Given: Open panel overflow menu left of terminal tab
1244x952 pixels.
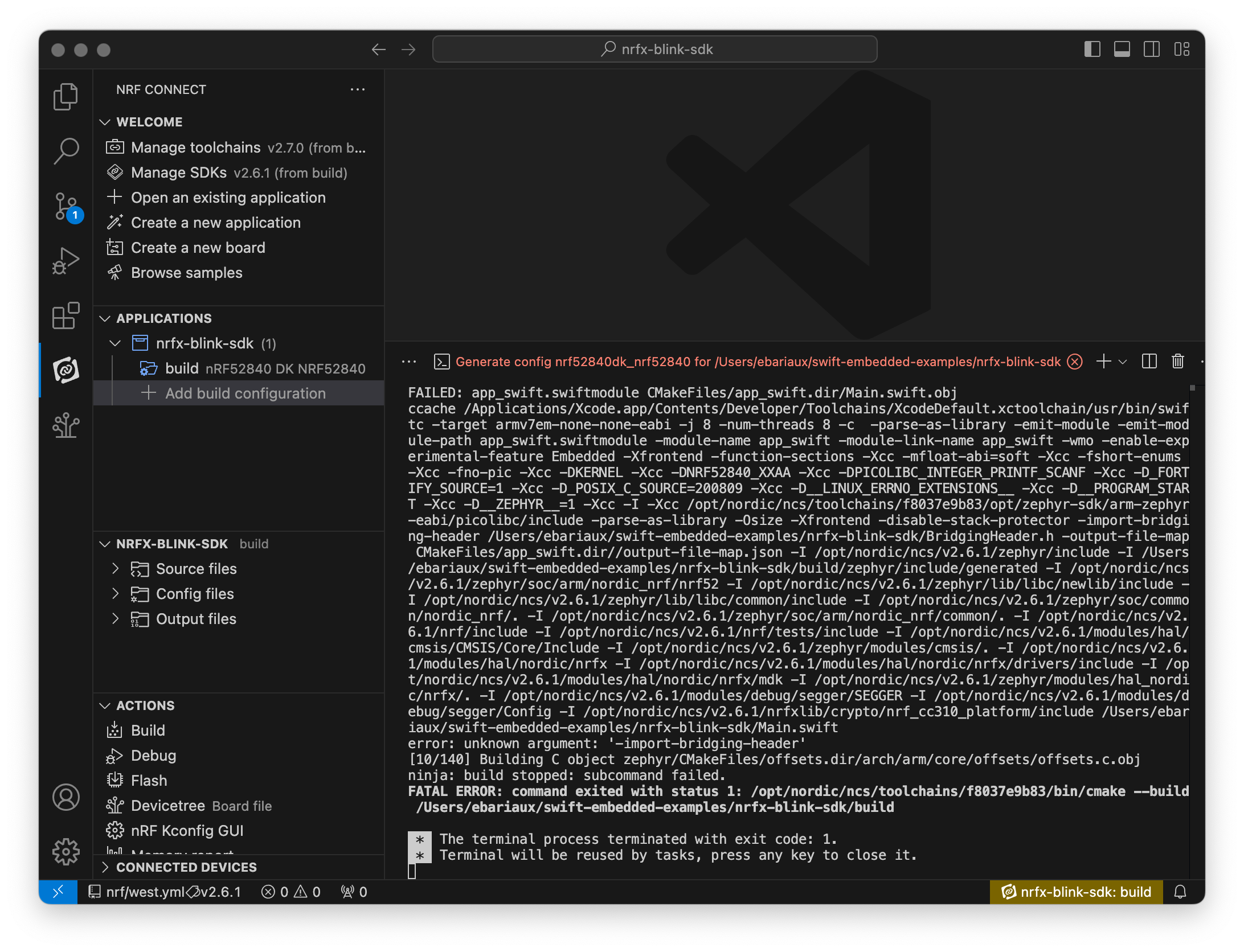Looking at the screenshot, I should tap(409, 362).
